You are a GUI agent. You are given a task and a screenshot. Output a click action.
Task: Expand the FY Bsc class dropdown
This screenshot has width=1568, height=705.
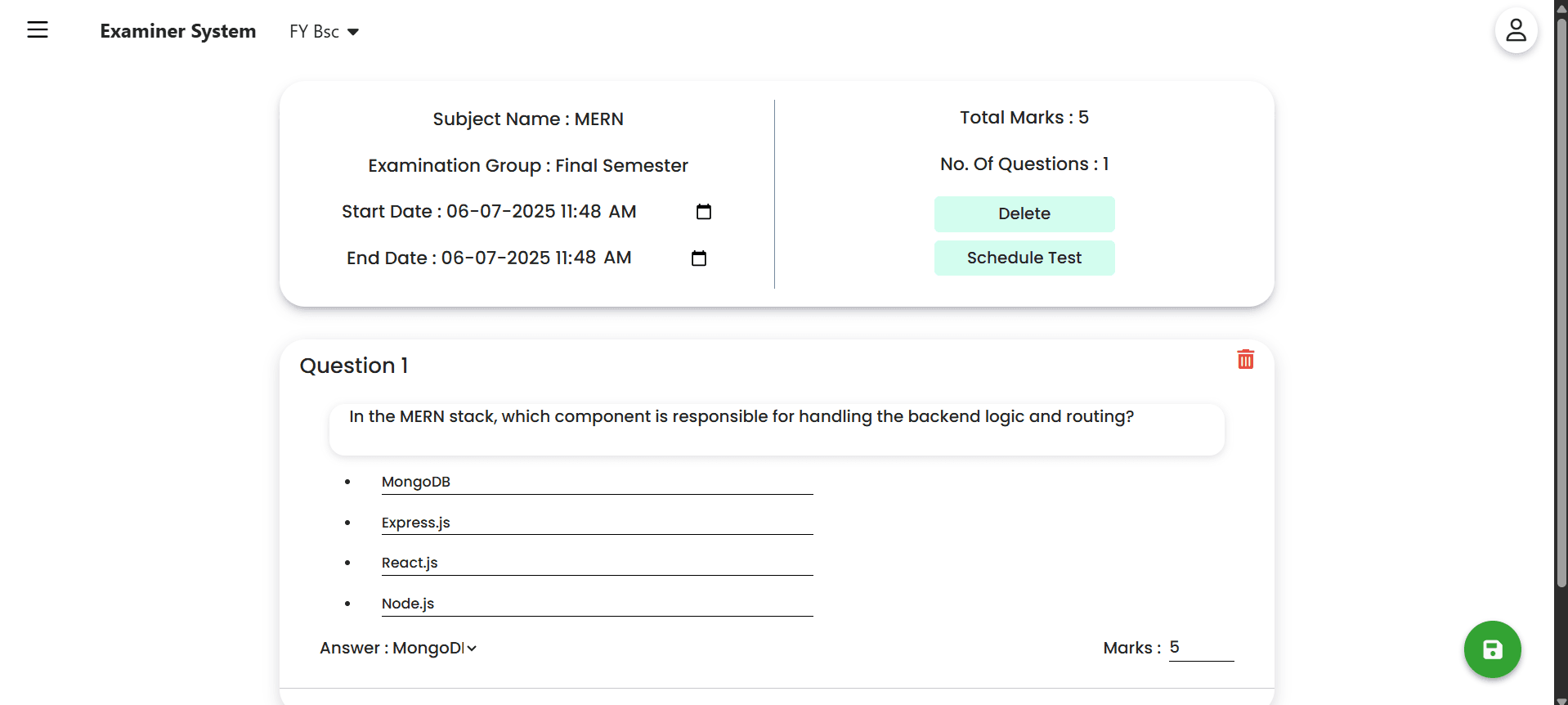[325, 32]
